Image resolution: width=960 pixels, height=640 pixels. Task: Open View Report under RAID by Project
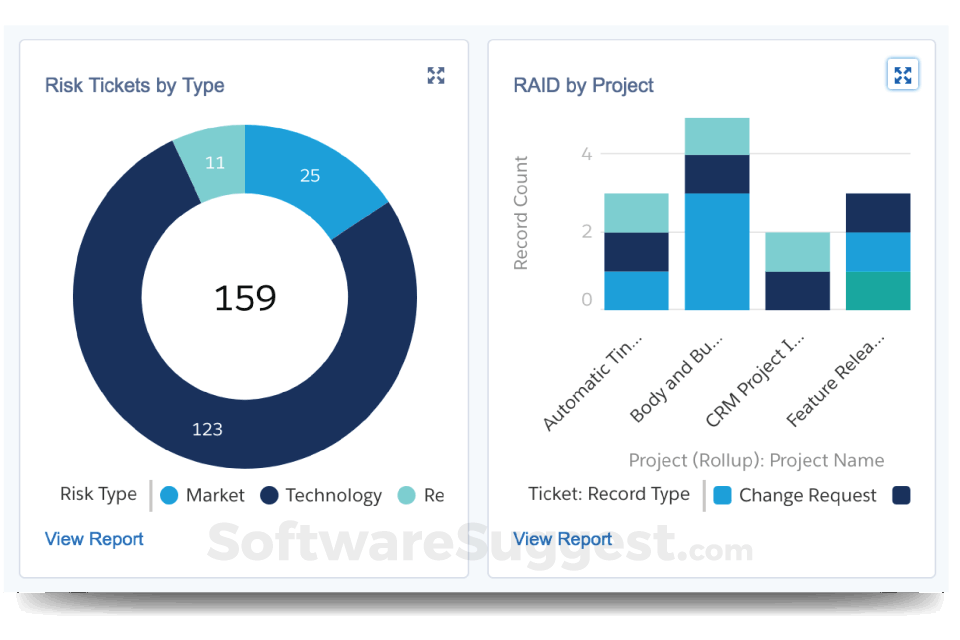point(562,539)
